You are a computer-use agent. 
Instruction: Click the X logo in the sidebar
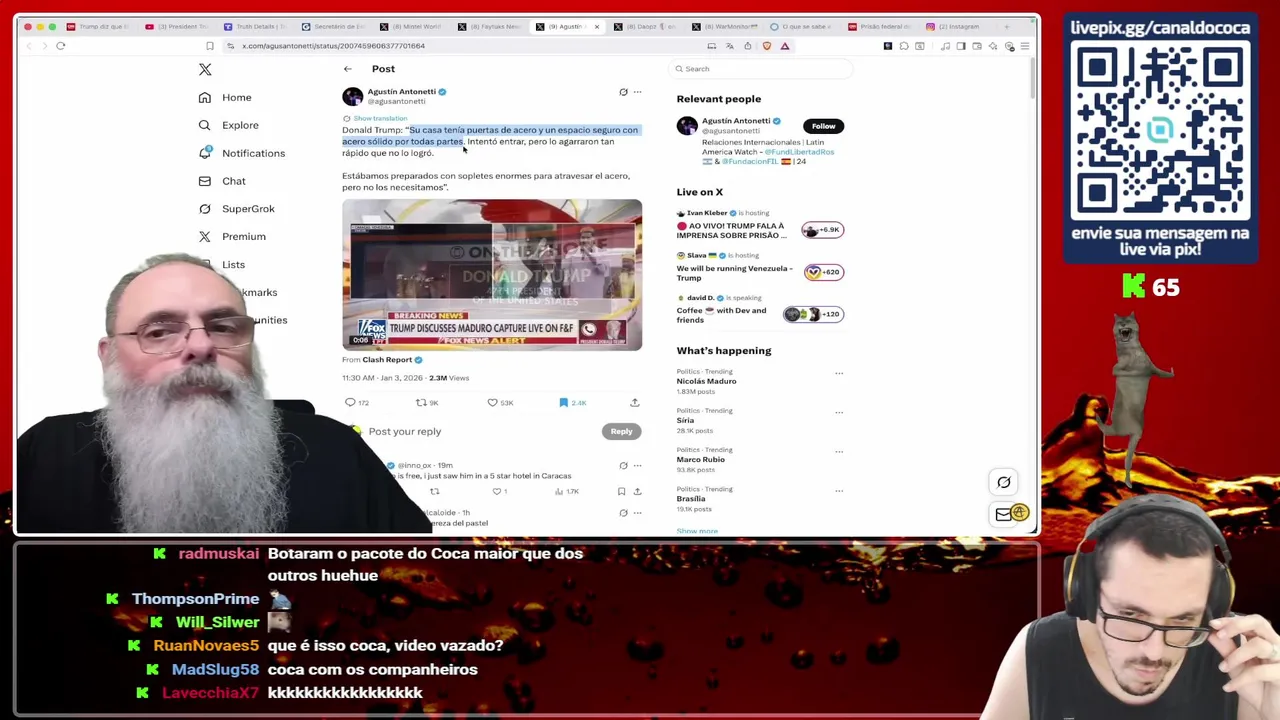(x=205, y=69)
